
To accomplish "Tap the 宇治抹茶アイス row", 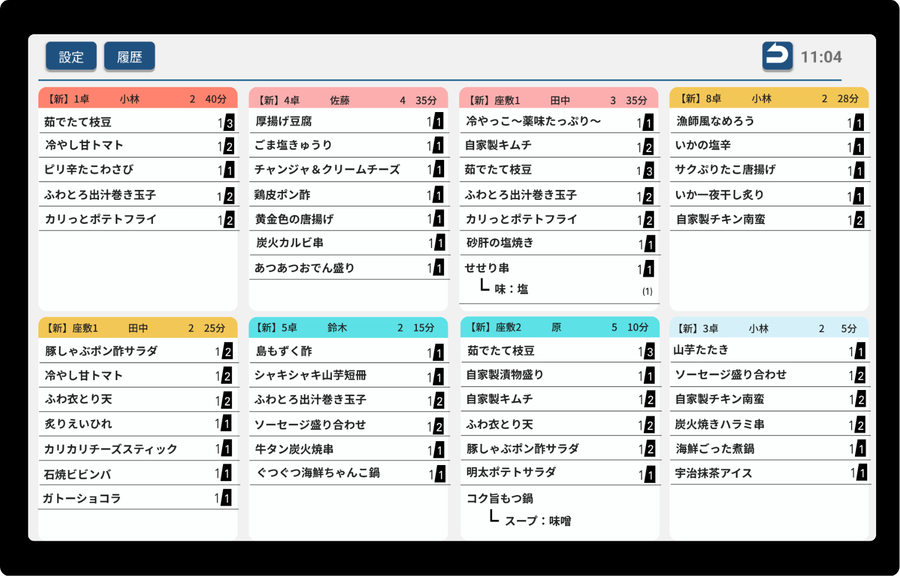I will click(770, 473).
